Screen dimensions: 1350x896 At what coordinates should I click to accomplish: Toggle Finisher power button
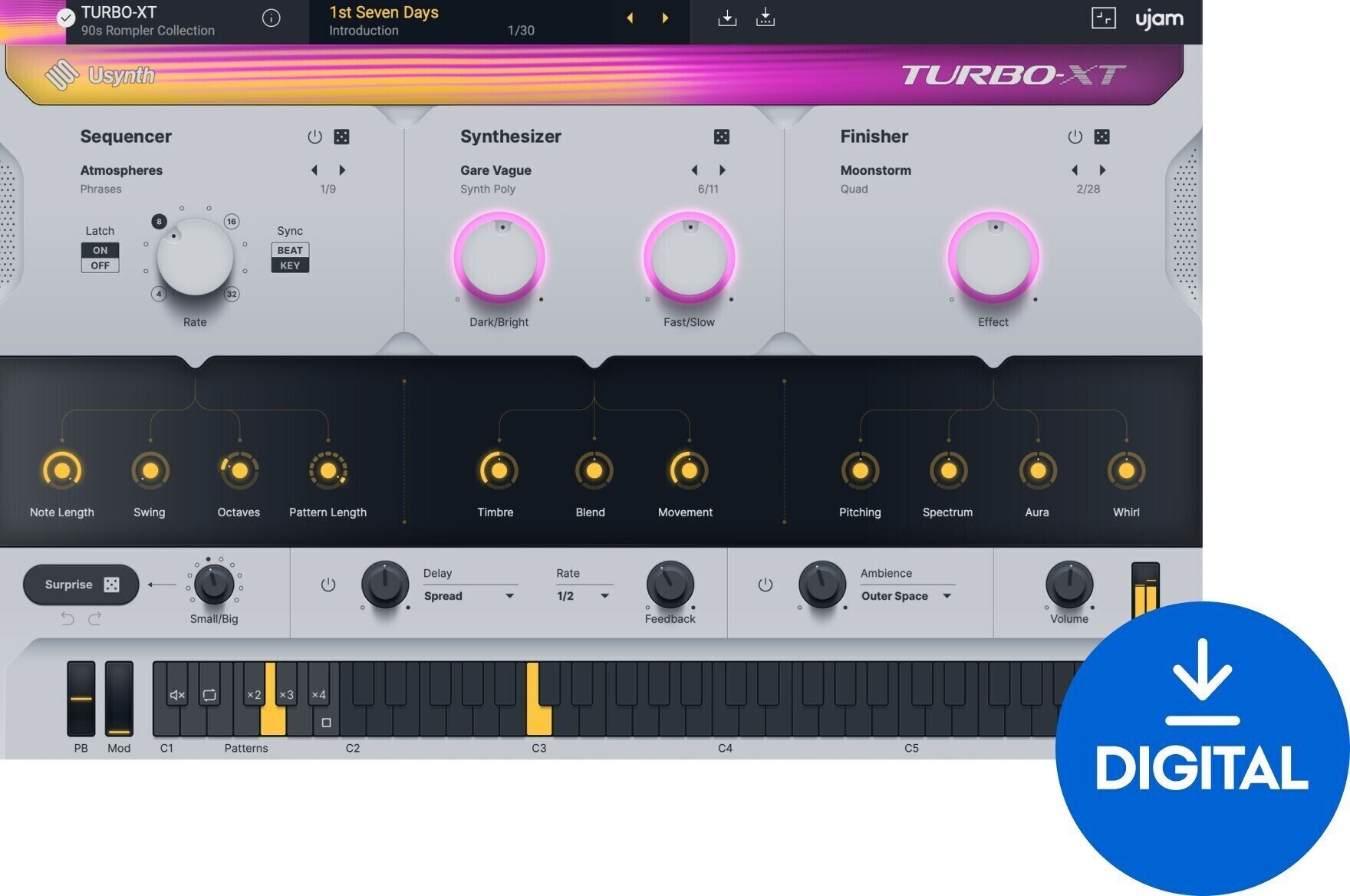pyautogui.click(x=1075, y=137)
